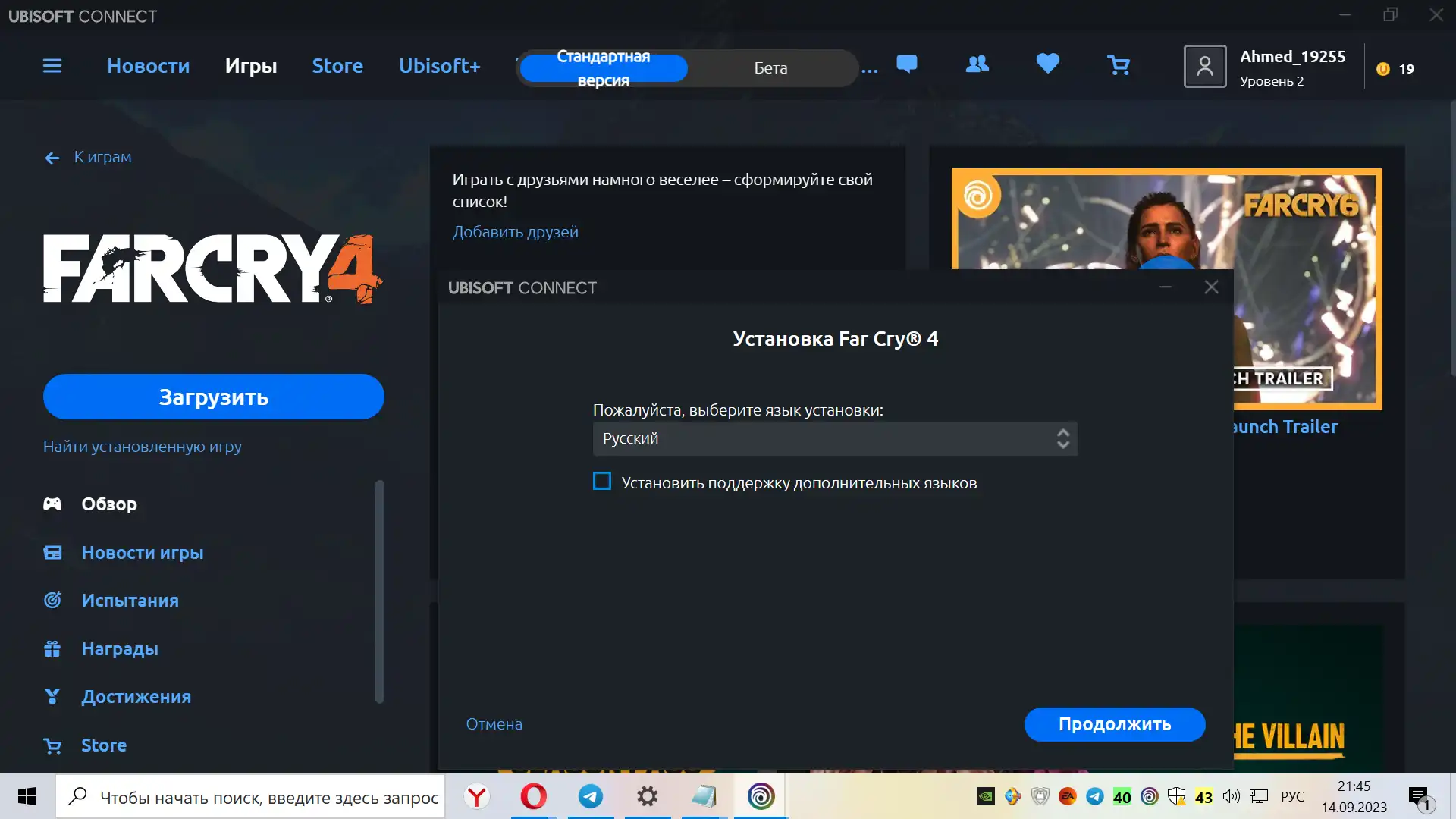Click the РУС language indicator
1456x819 pixels.
click(1292, 796)
